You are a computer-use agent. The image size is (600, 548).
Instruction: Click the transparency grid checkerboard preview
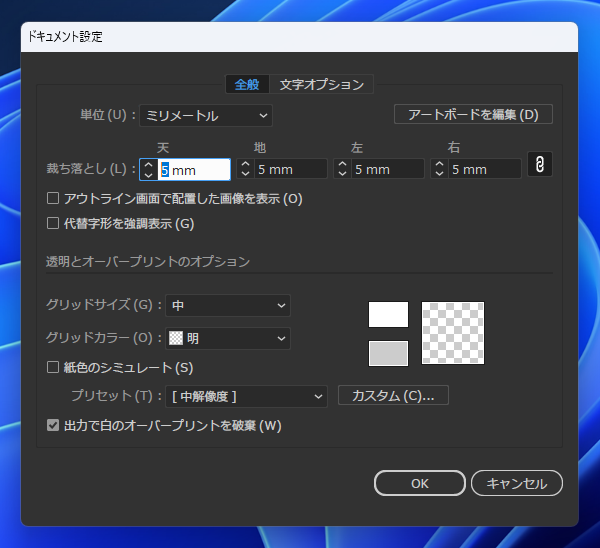point(453,333)
